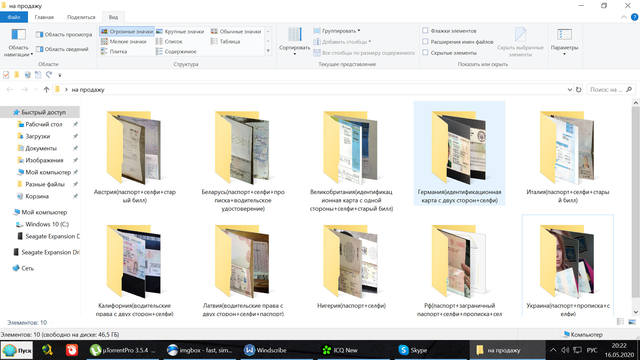640x360 pixels.
Task: Switch to the Обычные значки view
Action: click(x=236, y=31)
